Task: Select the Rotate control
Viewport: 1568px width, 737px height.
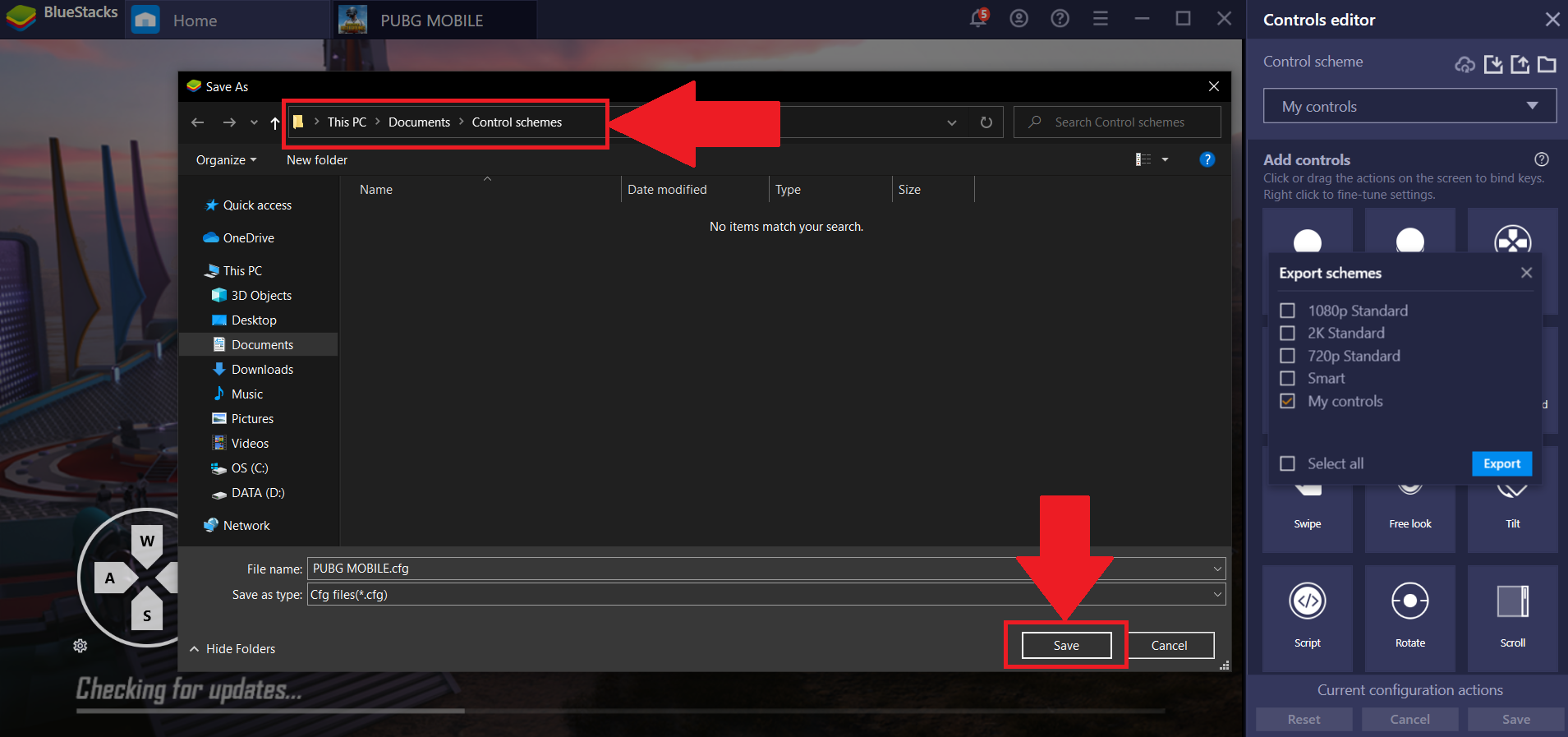Action: pyautogui.click(x=1410, y=616)
